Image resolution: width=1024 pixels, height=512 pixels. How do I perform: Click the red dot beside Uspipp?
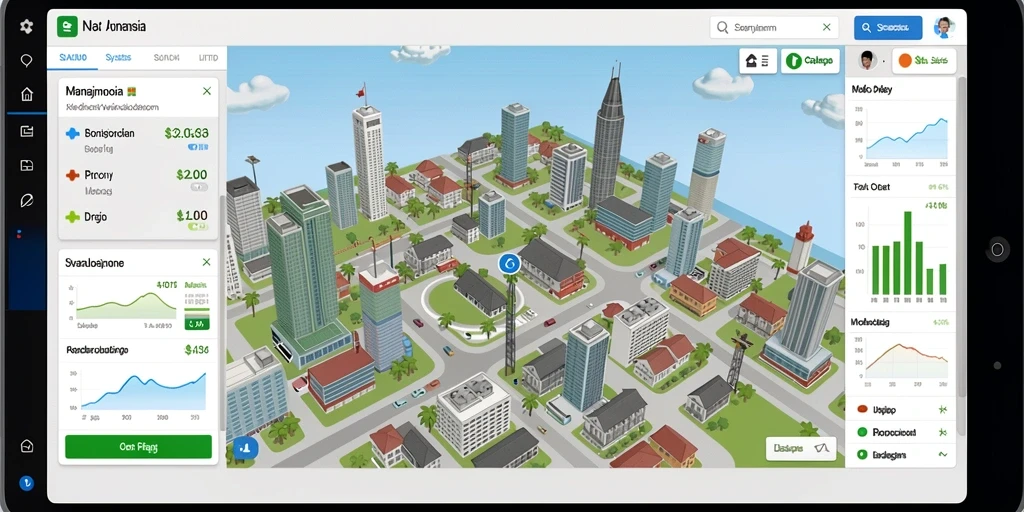pyautogui.click(x=861, y=409)
